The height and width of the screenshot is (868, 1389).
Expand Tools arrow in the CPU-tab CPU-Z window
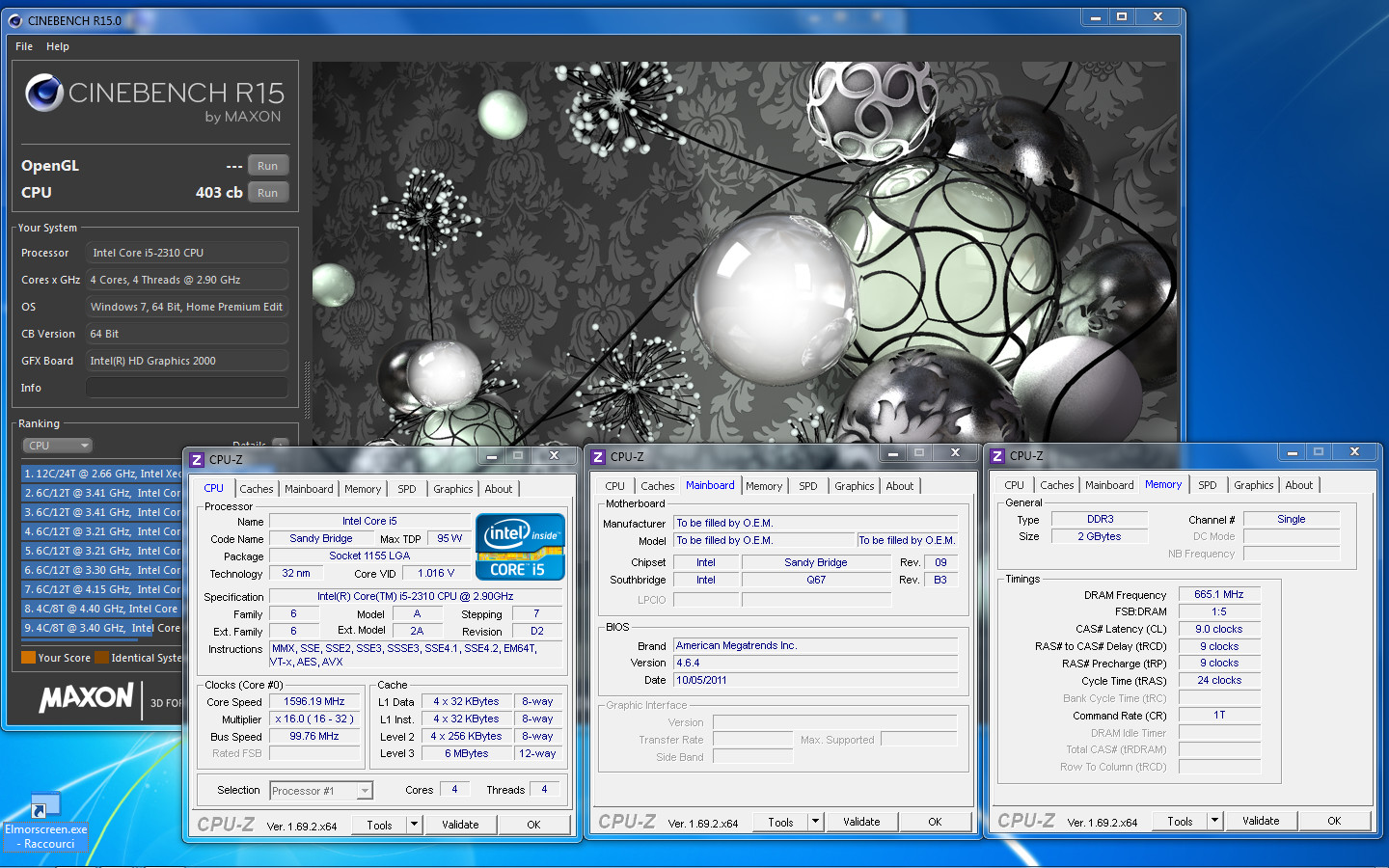(x=415, y=825)
